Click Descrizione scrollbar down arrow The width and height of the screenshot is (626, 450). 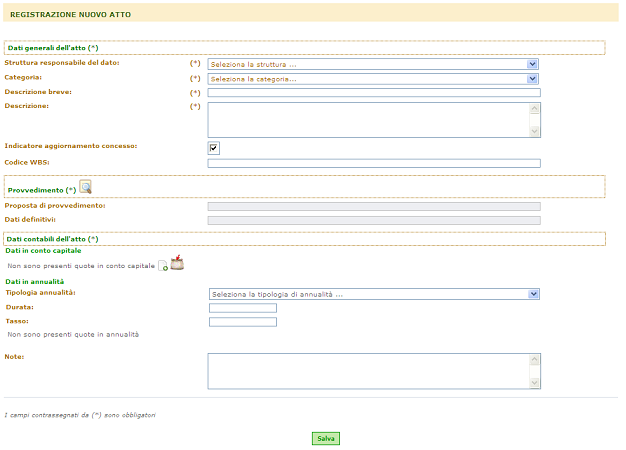coord(535,131)
